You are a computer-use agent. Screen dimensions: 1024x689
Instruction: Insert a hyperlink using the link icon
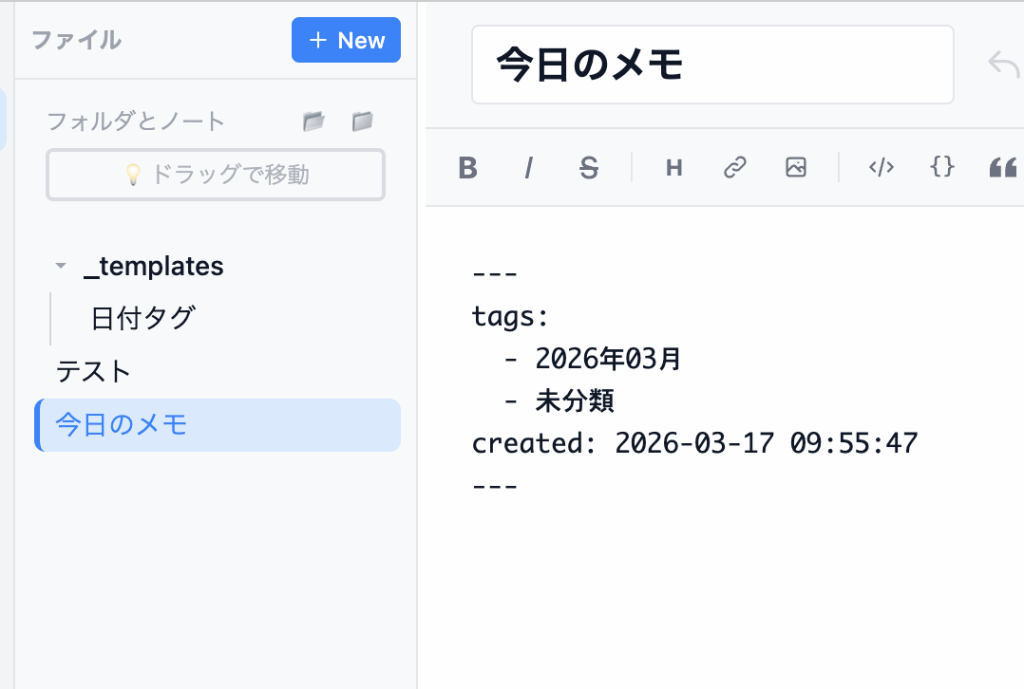pyautogui.click(x=735, y=168)
